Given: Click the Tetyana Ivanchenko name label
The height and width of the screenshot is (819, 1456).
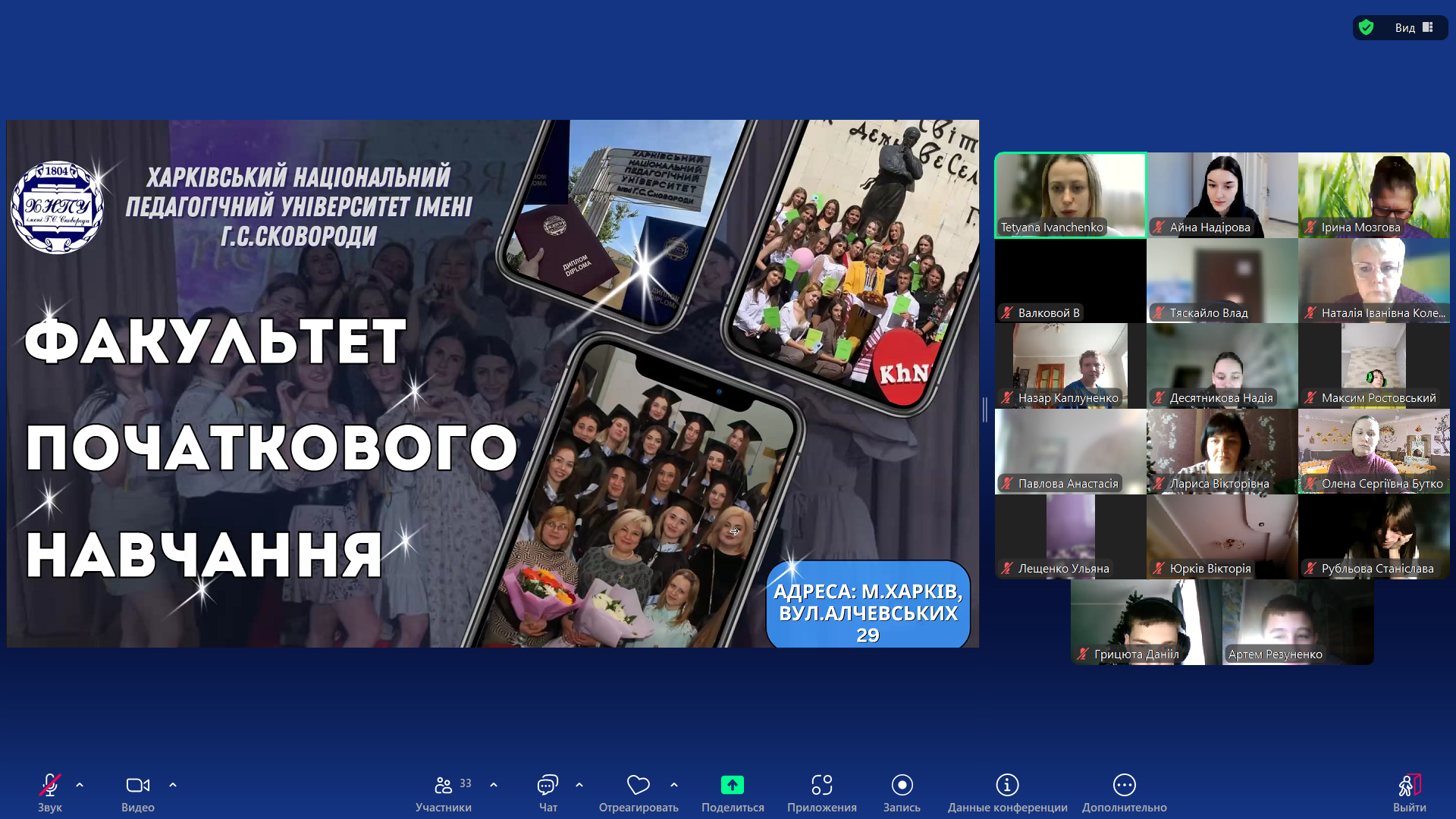Looking at the screenshot, I should [x=1052, y=227].
